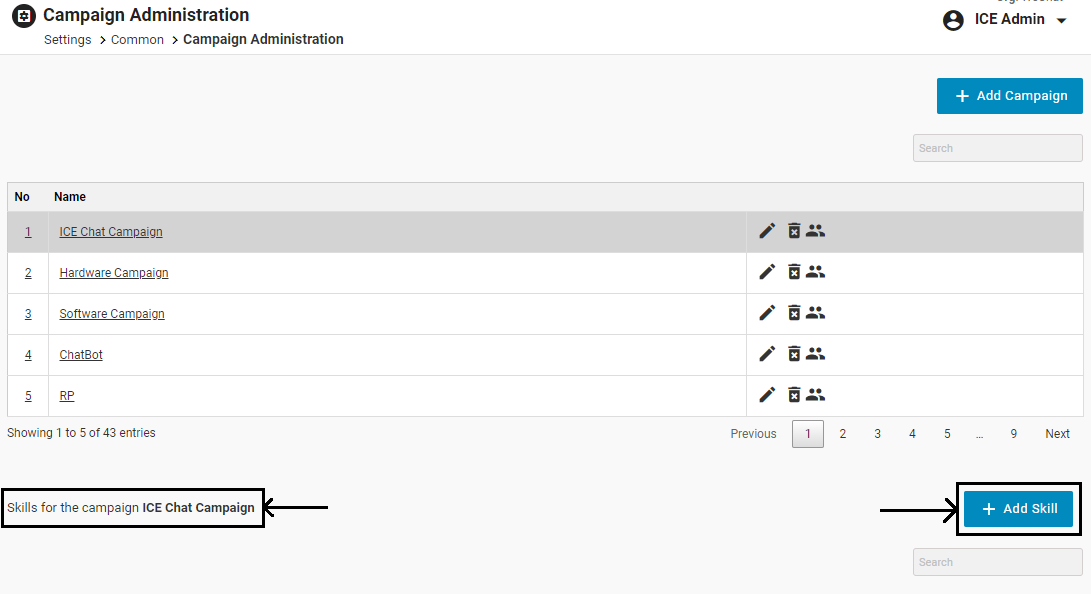Click the campaign Search field

tap(997, 148)
